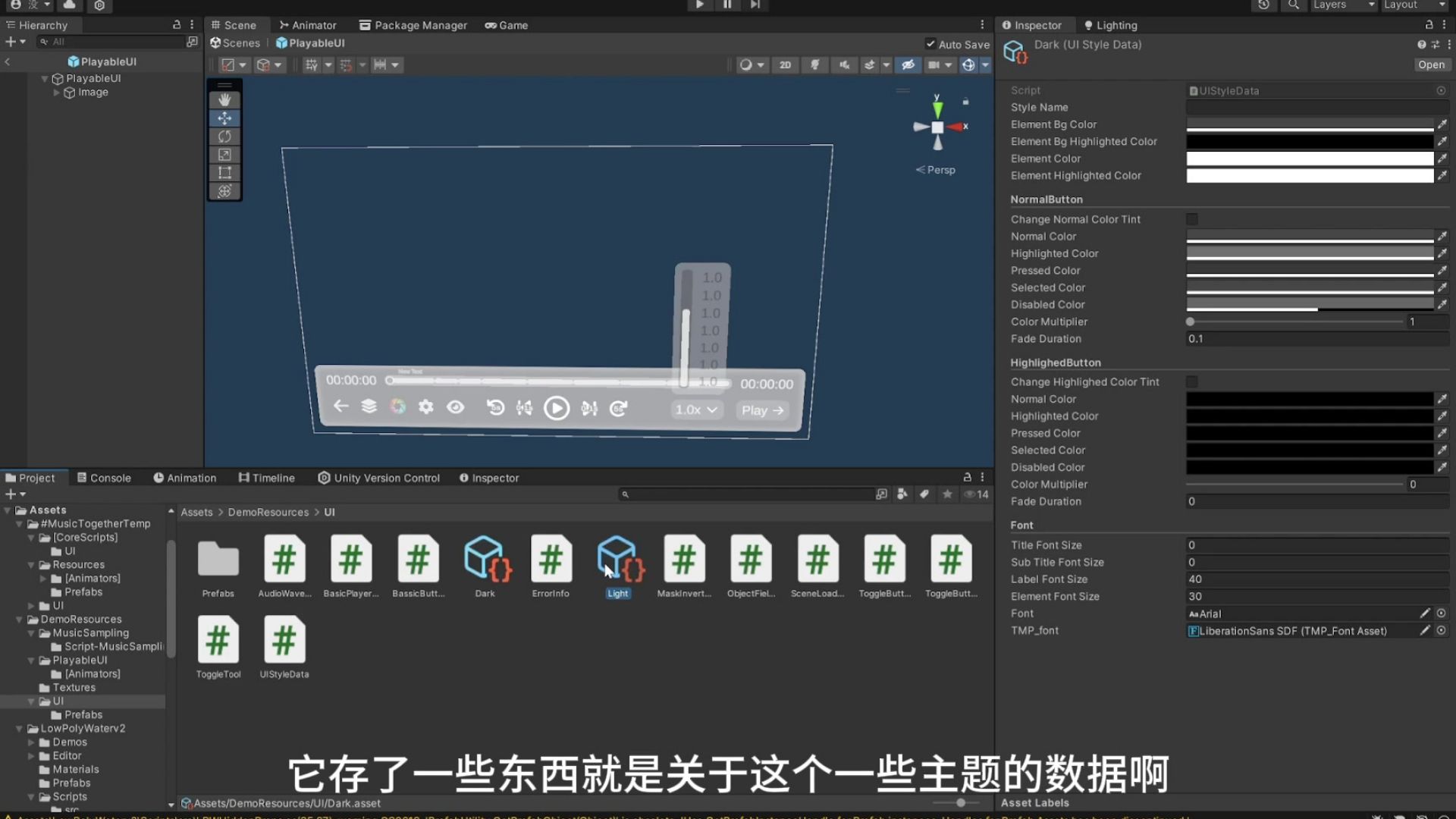This screenshot has height=819, width=1456.
Task: Switch to the Package Manager tab
Action: 413,25
